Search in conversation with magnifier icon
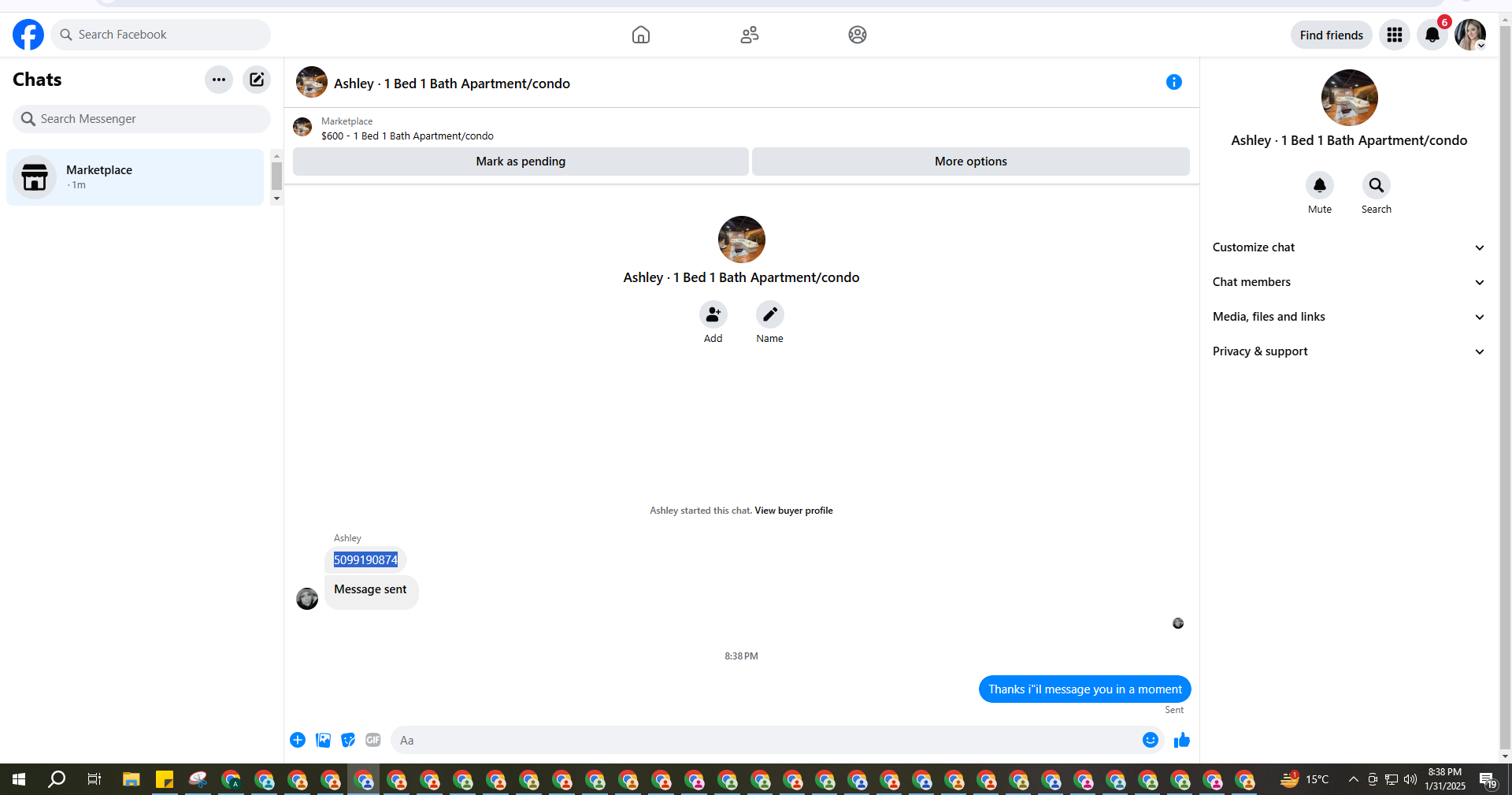 [x=1377, y=185]
